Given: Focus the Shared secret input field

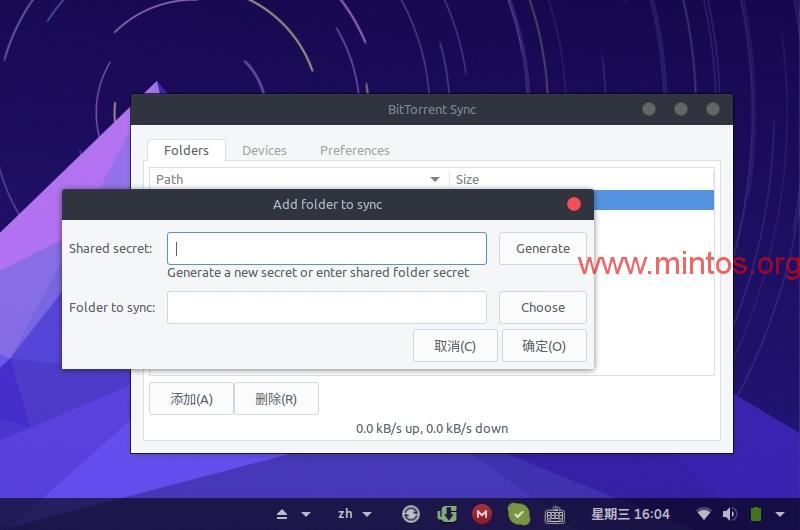Looking at the screenshot, I should click(x=327, y=248).
